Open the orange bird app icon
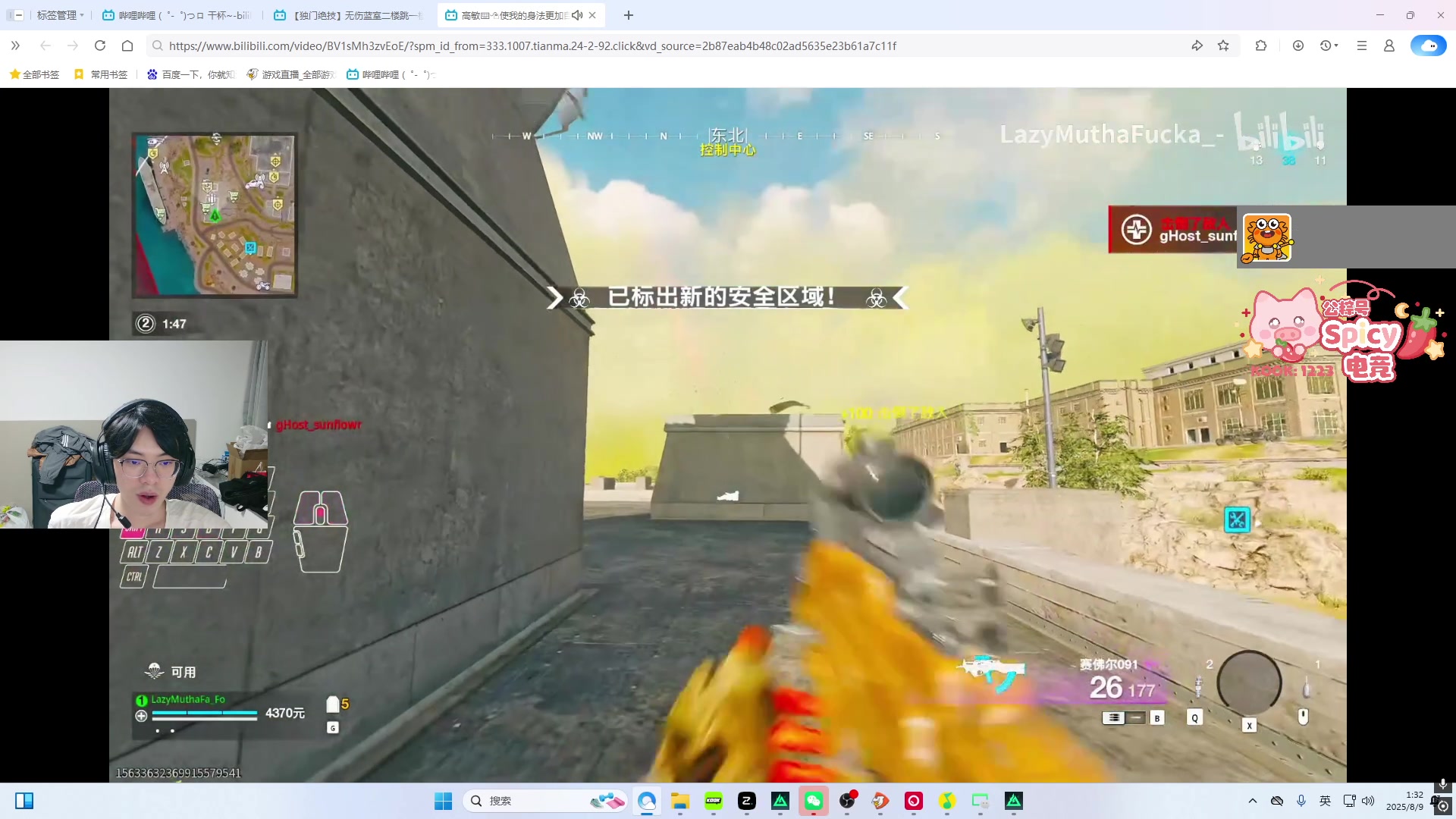Viewport: 1456px width, 819px height. [x=880, y=801]
